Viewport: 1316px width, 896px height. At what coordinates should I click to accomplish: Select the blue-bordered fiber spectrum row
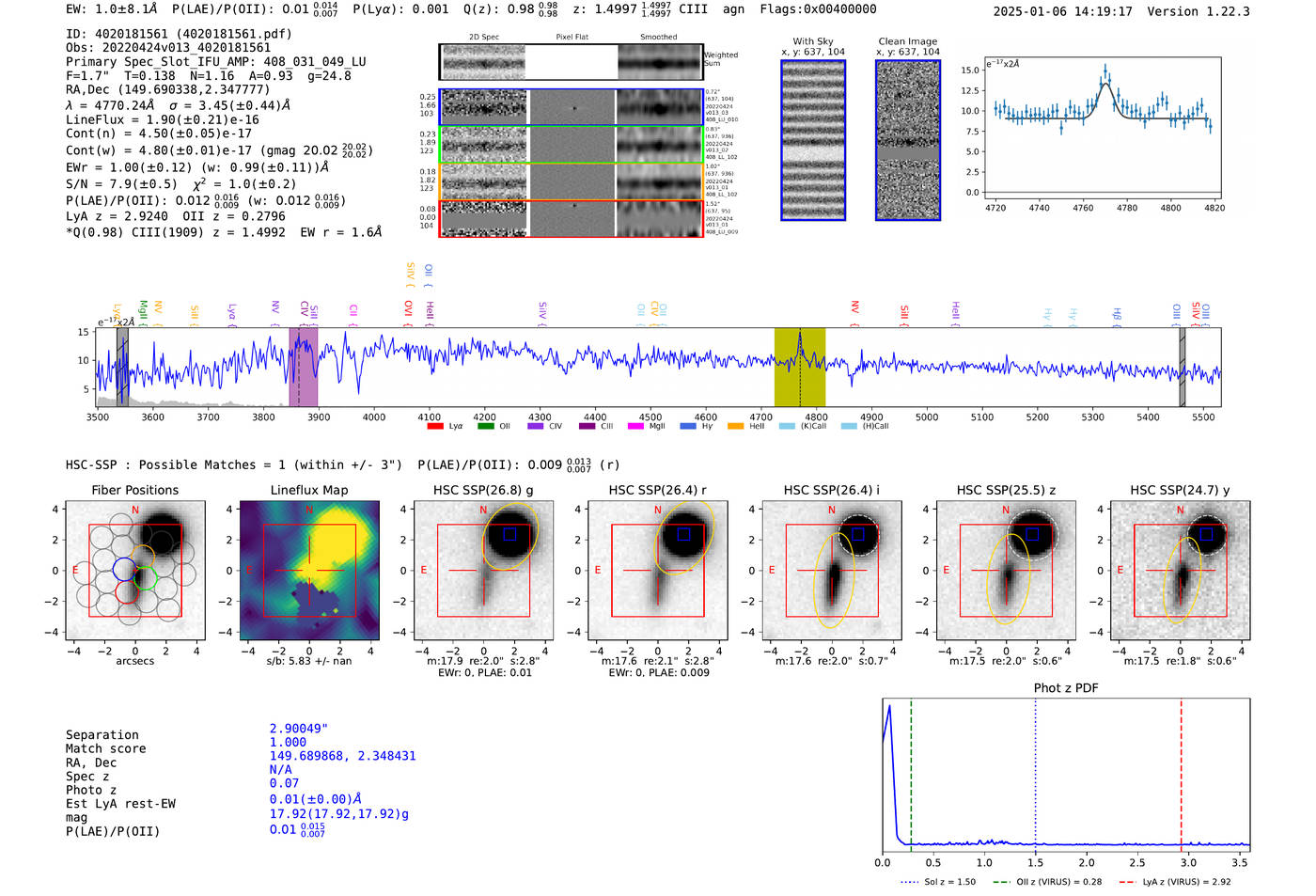571,107
